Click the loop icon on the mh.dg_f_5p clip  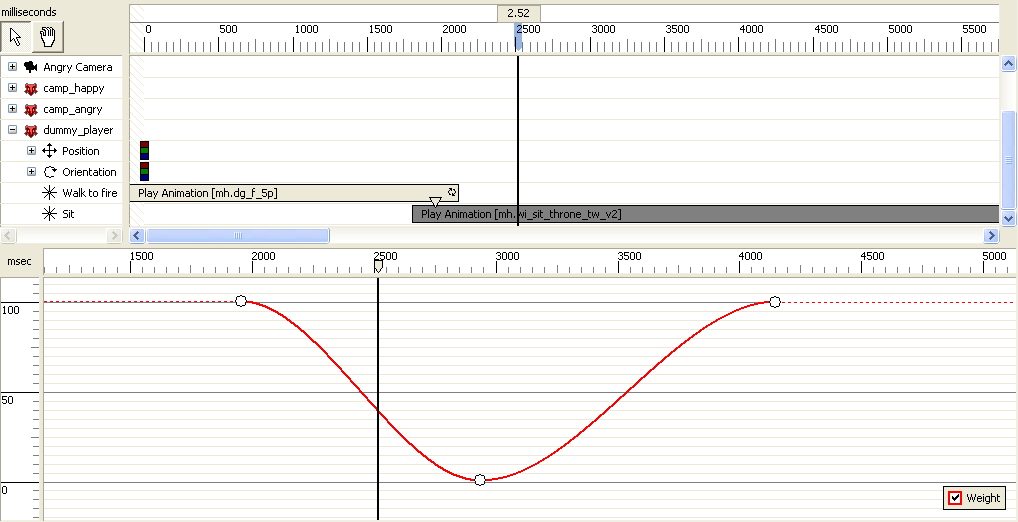pos(452,192)
